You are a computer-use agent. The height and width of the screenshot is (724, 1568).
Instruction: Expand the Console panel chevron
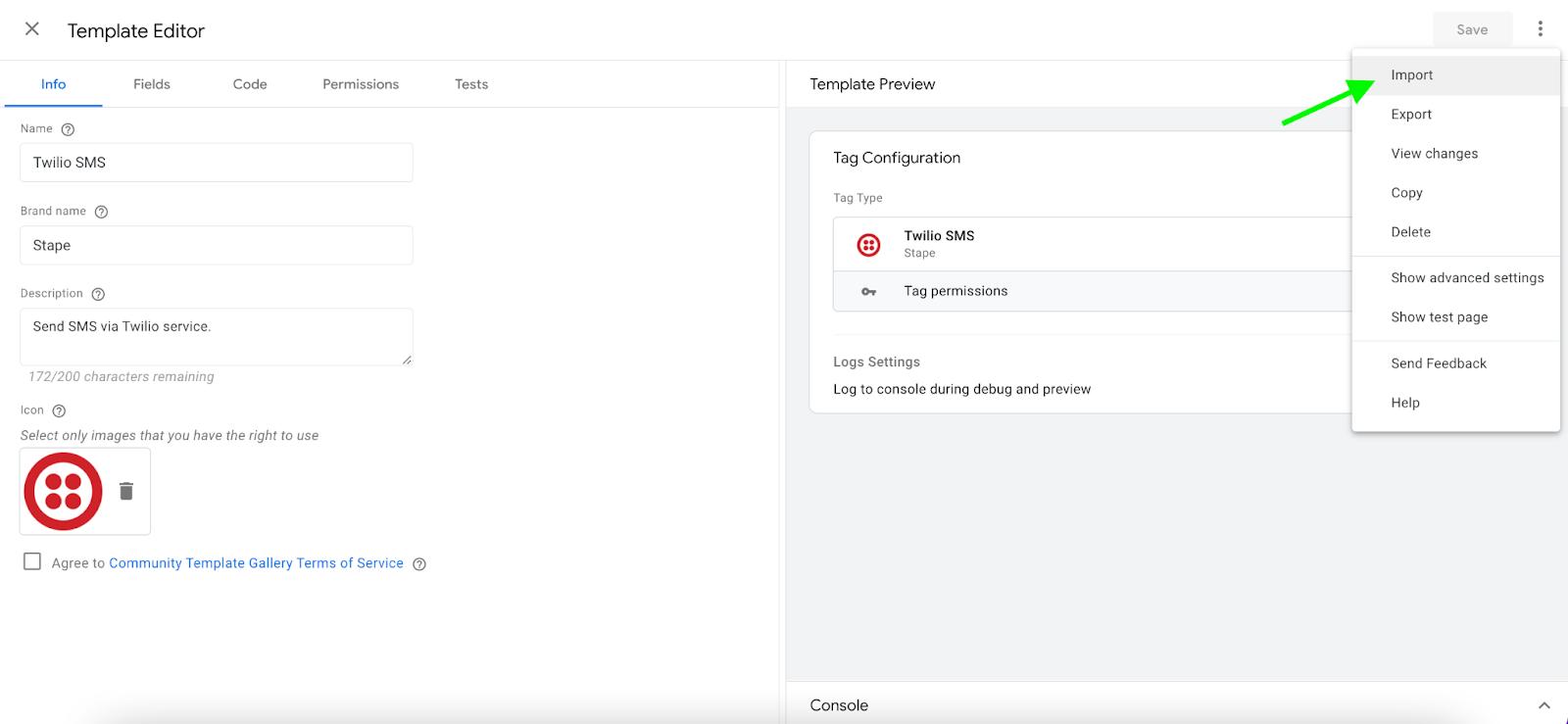click(1544, 705)
